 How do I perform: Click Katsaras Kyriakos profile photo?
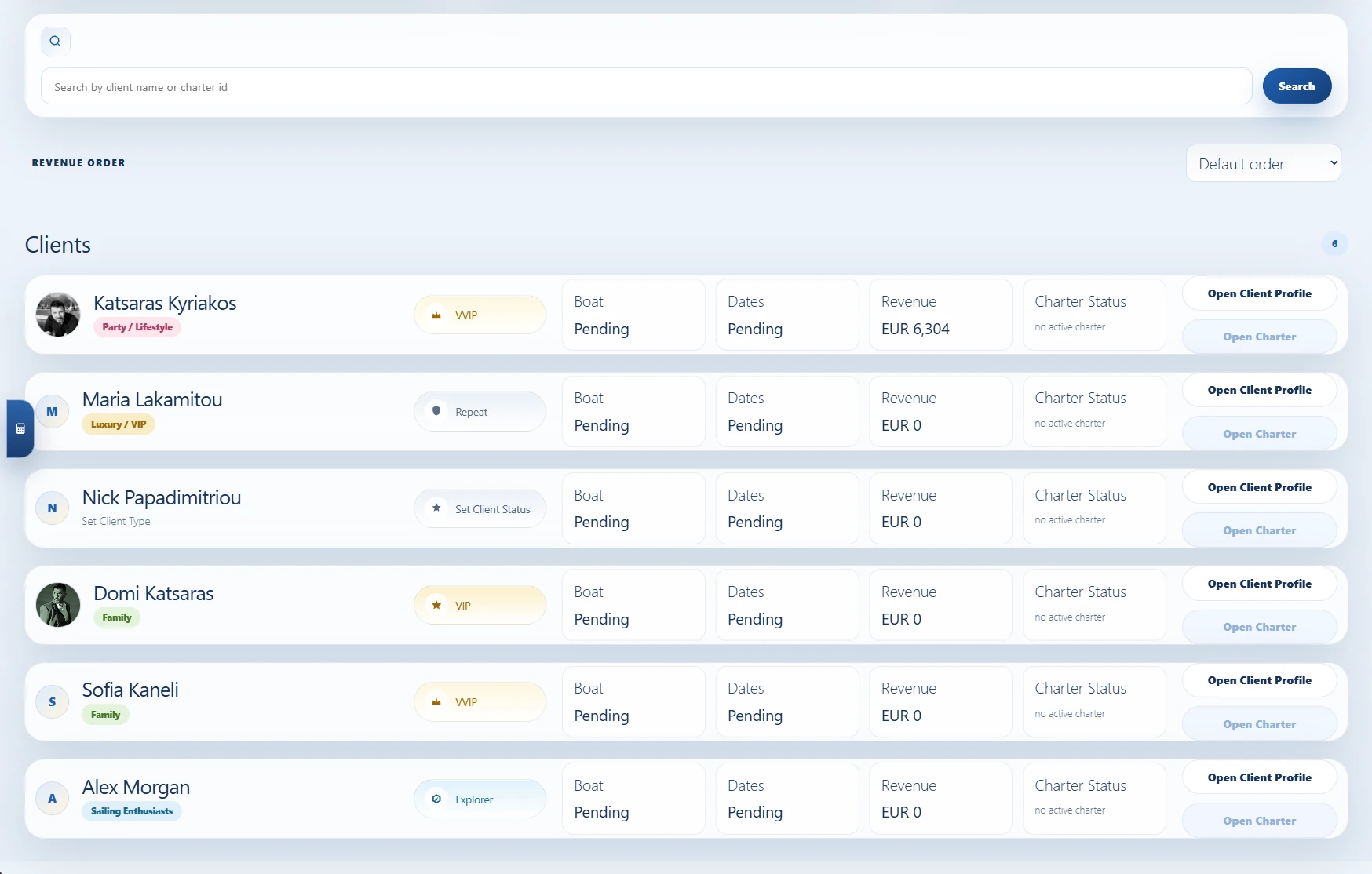point(58,315)
